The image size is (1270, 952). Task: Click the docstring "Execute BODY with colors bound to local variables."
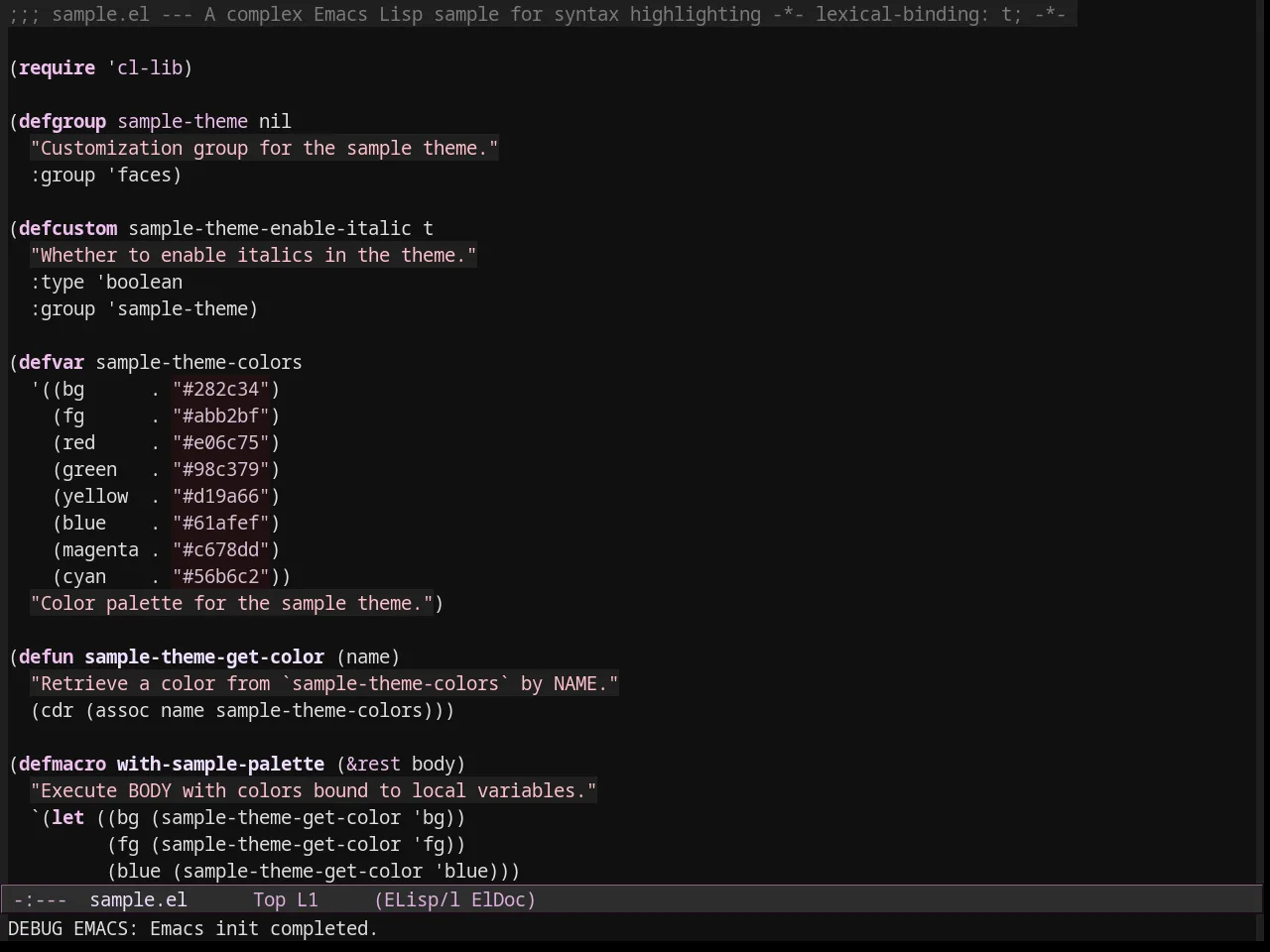tap(314, 790)
